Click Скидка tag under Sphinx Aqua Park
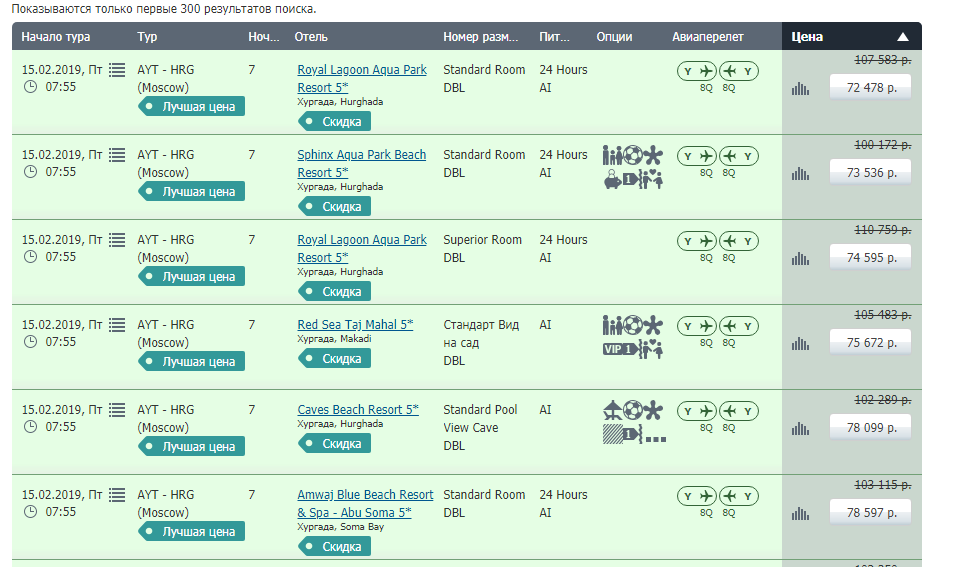 335,207
